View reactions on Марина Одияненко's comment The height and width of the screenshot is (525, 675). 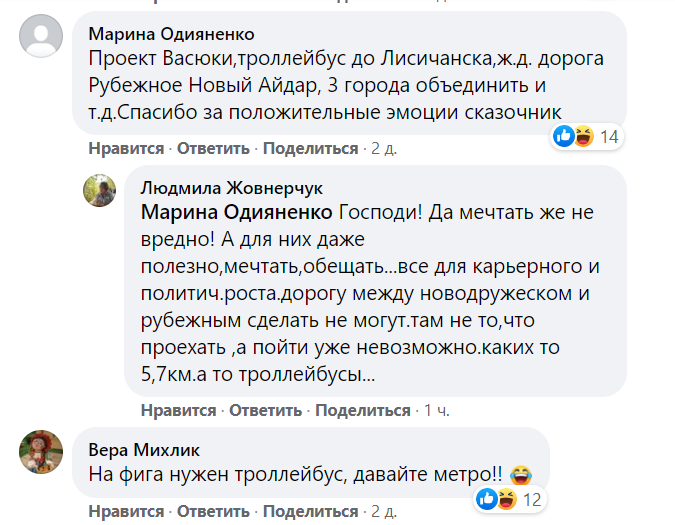click(575, 135)
